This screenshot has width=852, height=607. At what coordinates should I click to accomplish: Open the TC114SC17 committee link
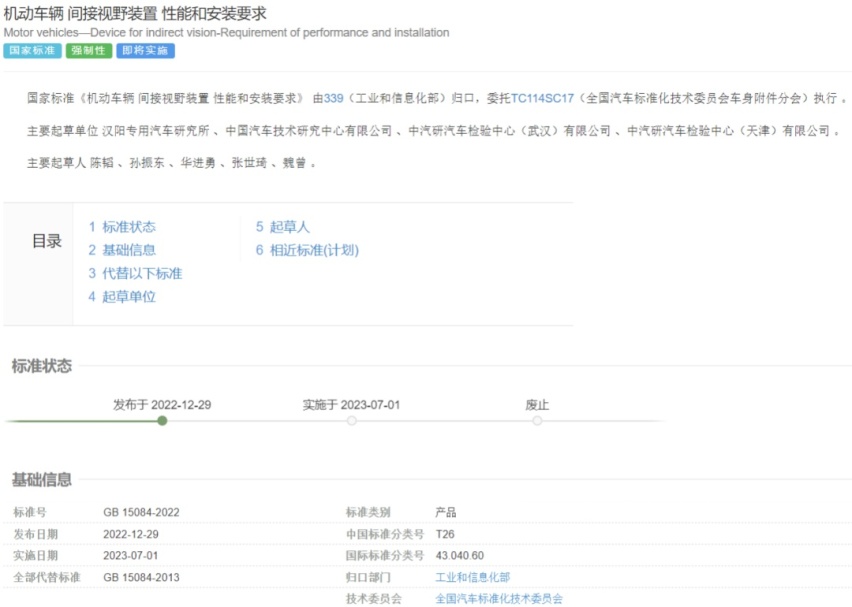(x=542, y=98)
